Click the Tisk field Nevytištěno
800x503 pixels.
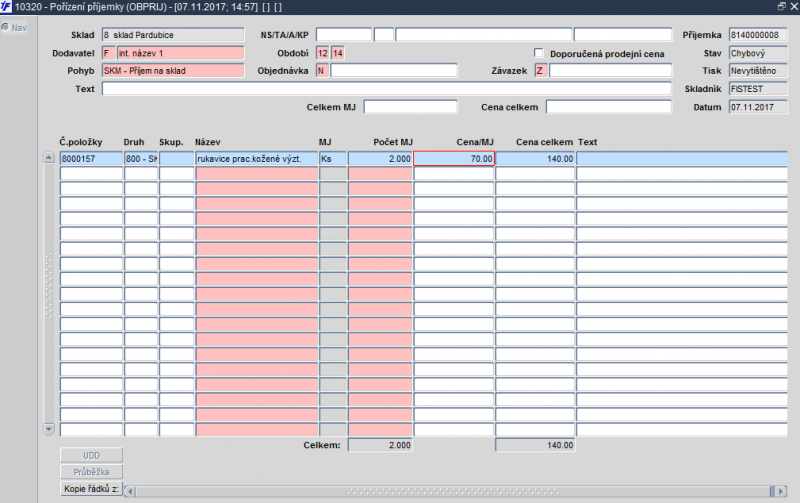[x=758, y=70]
